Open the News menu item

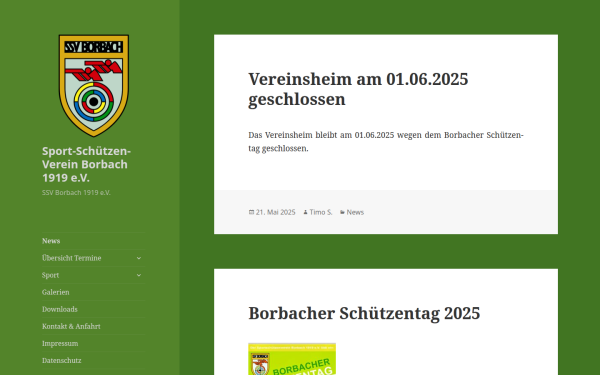pos(51,241)
